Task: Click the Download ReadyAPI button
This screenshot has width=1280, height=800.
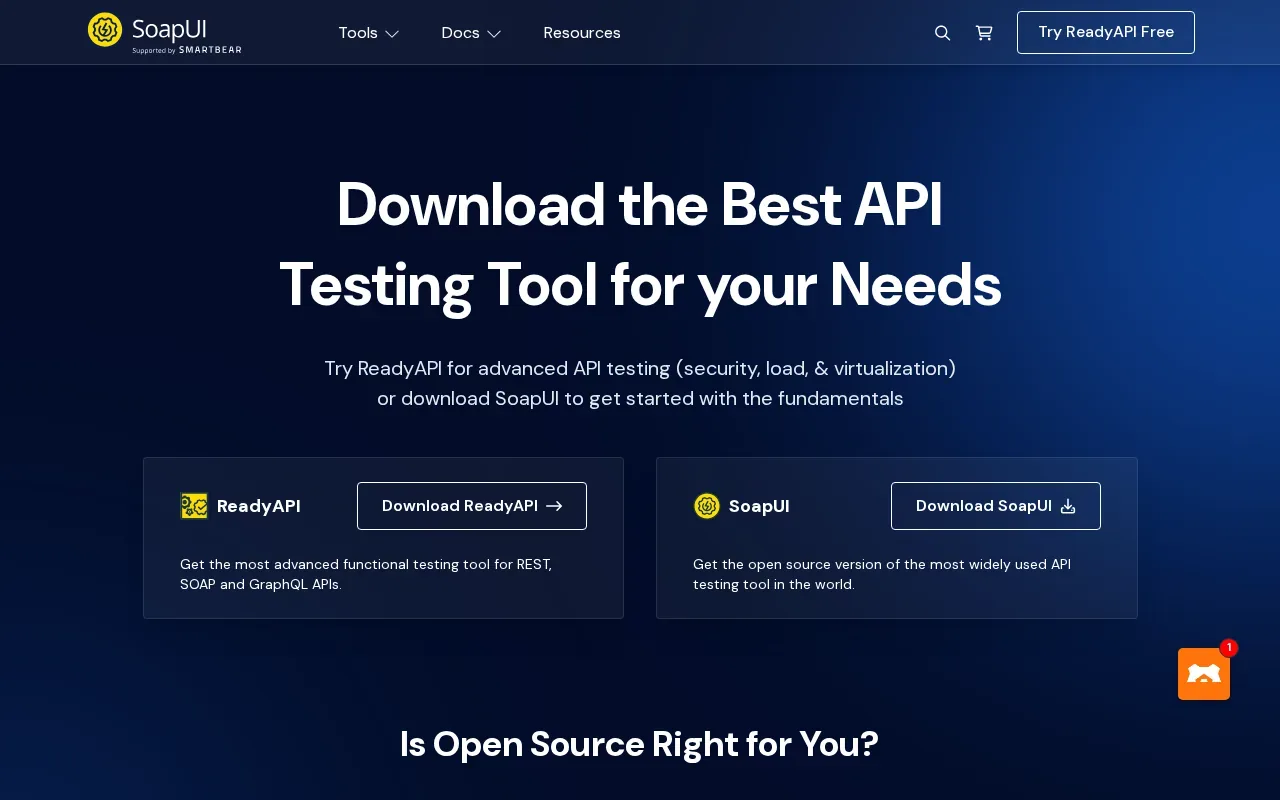Action: point(472,506)
